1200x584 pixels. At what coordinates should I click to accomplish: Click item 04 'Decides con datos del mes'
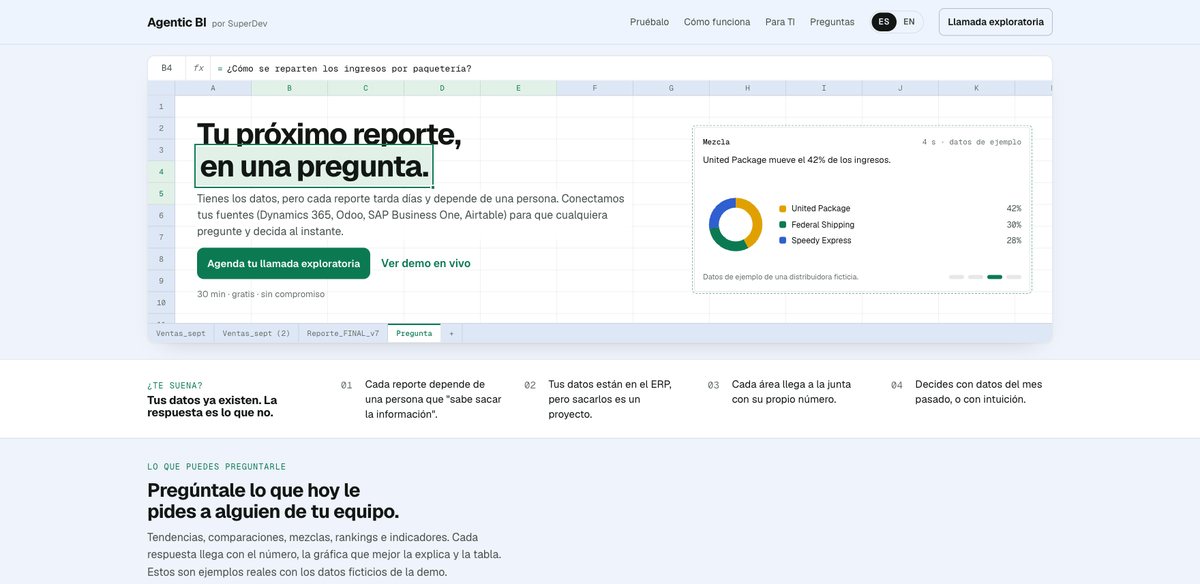tap(978, 391)
